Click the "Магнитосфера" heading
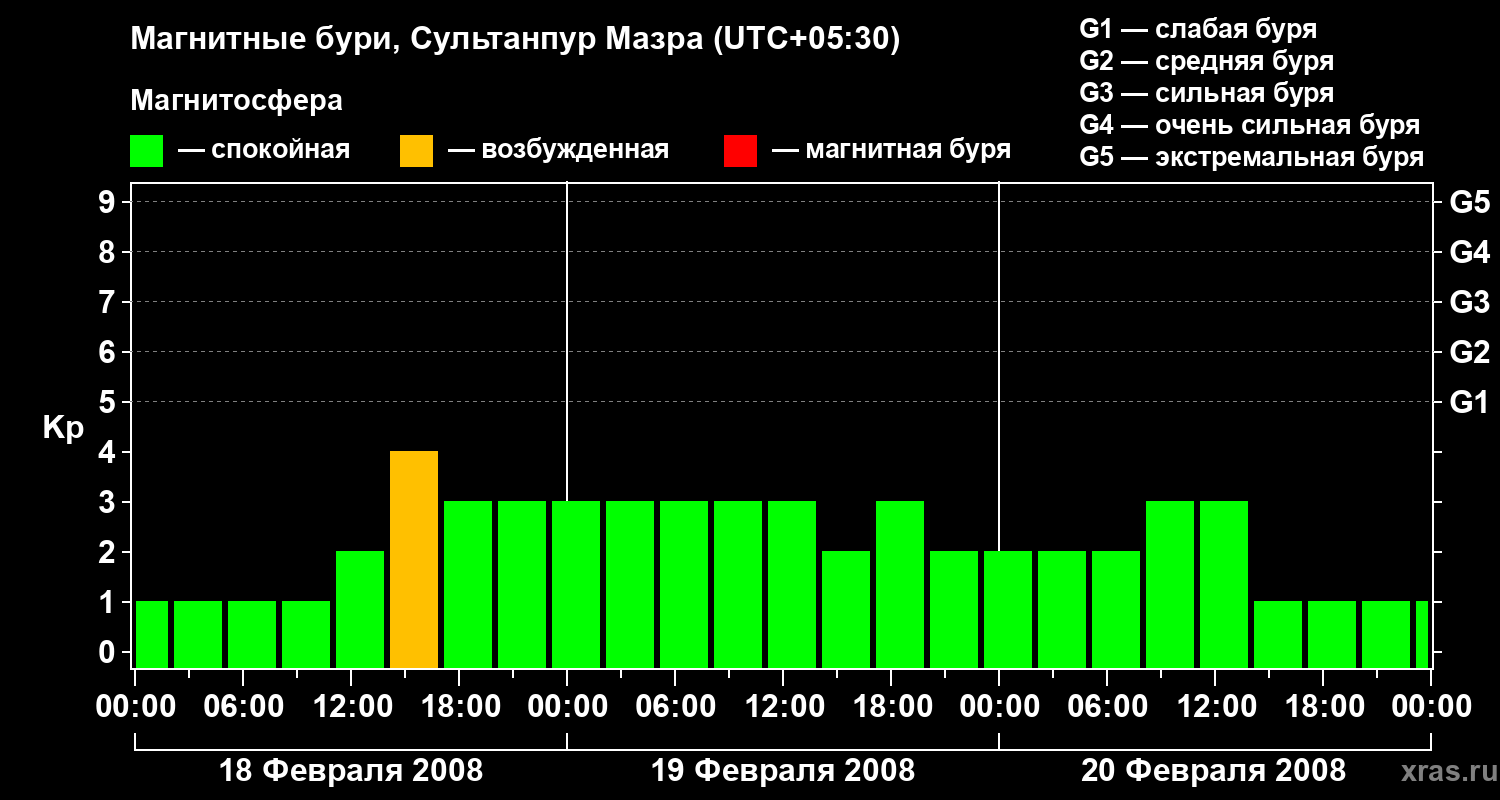 click(236, 101)
